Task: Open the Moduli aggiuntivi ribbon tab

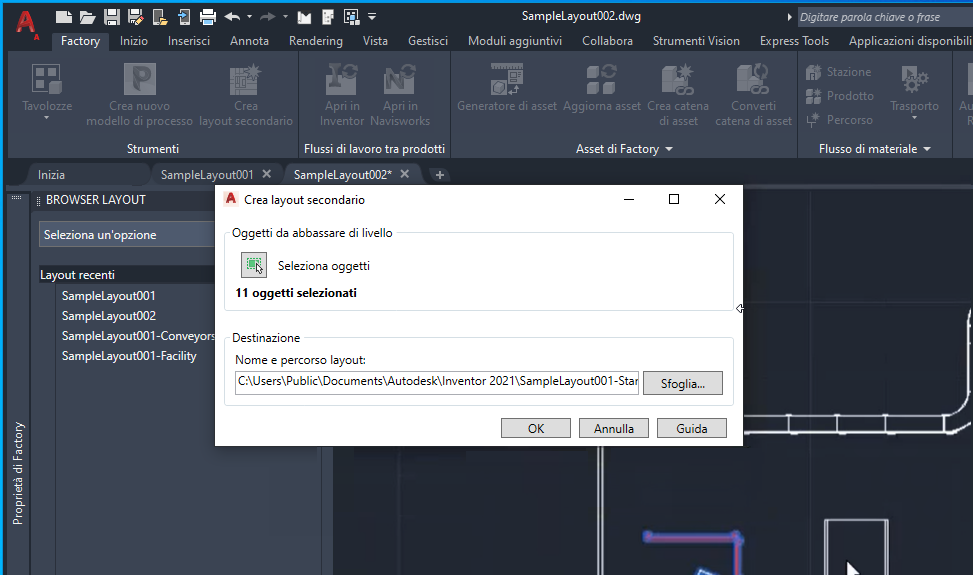Action: pyautogui.click(x=515, y=41)
